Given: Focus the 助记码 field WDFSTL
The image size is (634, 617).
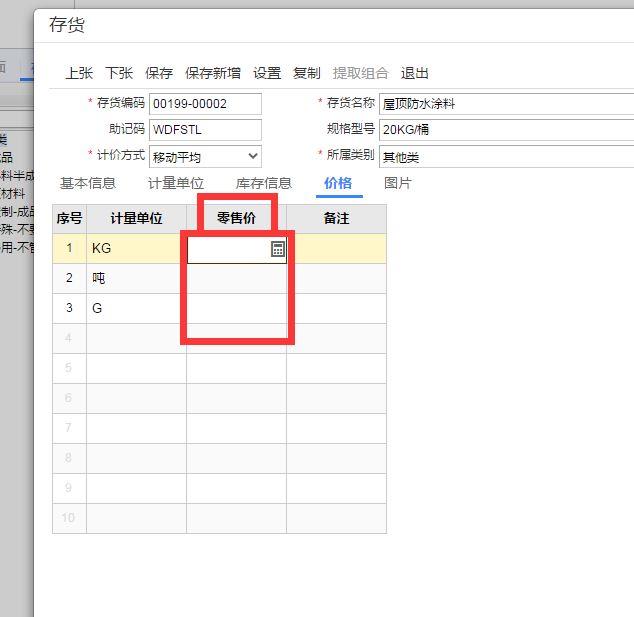Looking at the screenshot, I should (205, 130).
